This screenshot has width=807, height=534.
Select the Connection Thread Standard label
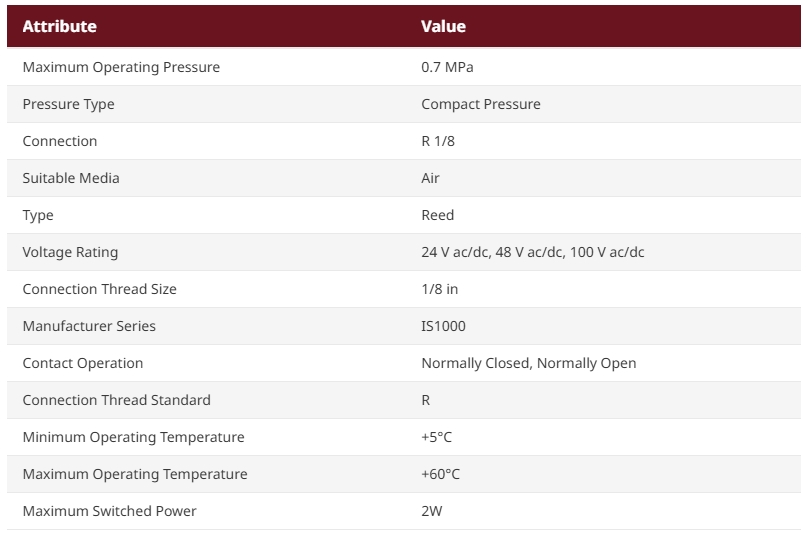click(x=116, y=400)
